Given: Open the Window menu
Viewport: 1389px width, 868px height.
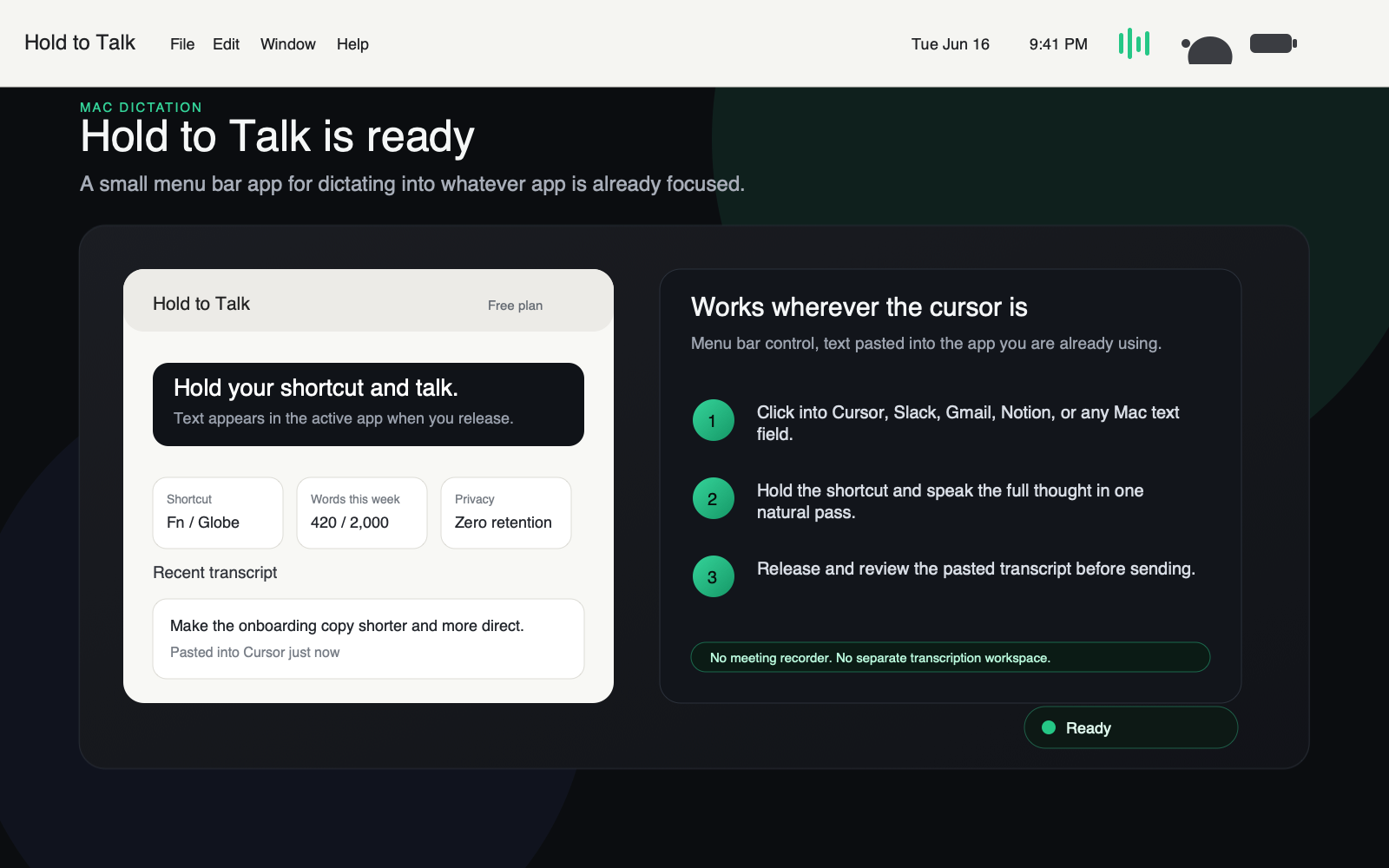Looking at the screenshot, I should click(288, 44).
